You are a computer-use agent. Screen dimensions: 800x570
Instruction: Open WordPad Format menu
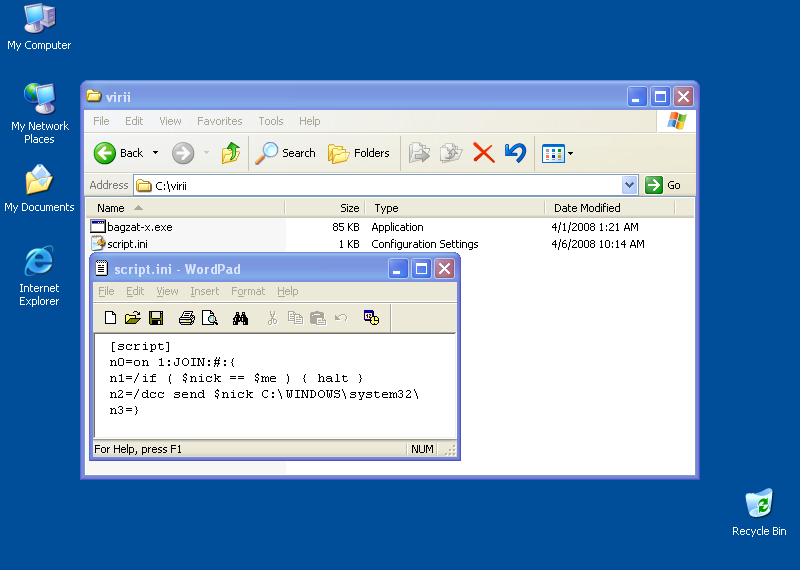tap(248, 291)
